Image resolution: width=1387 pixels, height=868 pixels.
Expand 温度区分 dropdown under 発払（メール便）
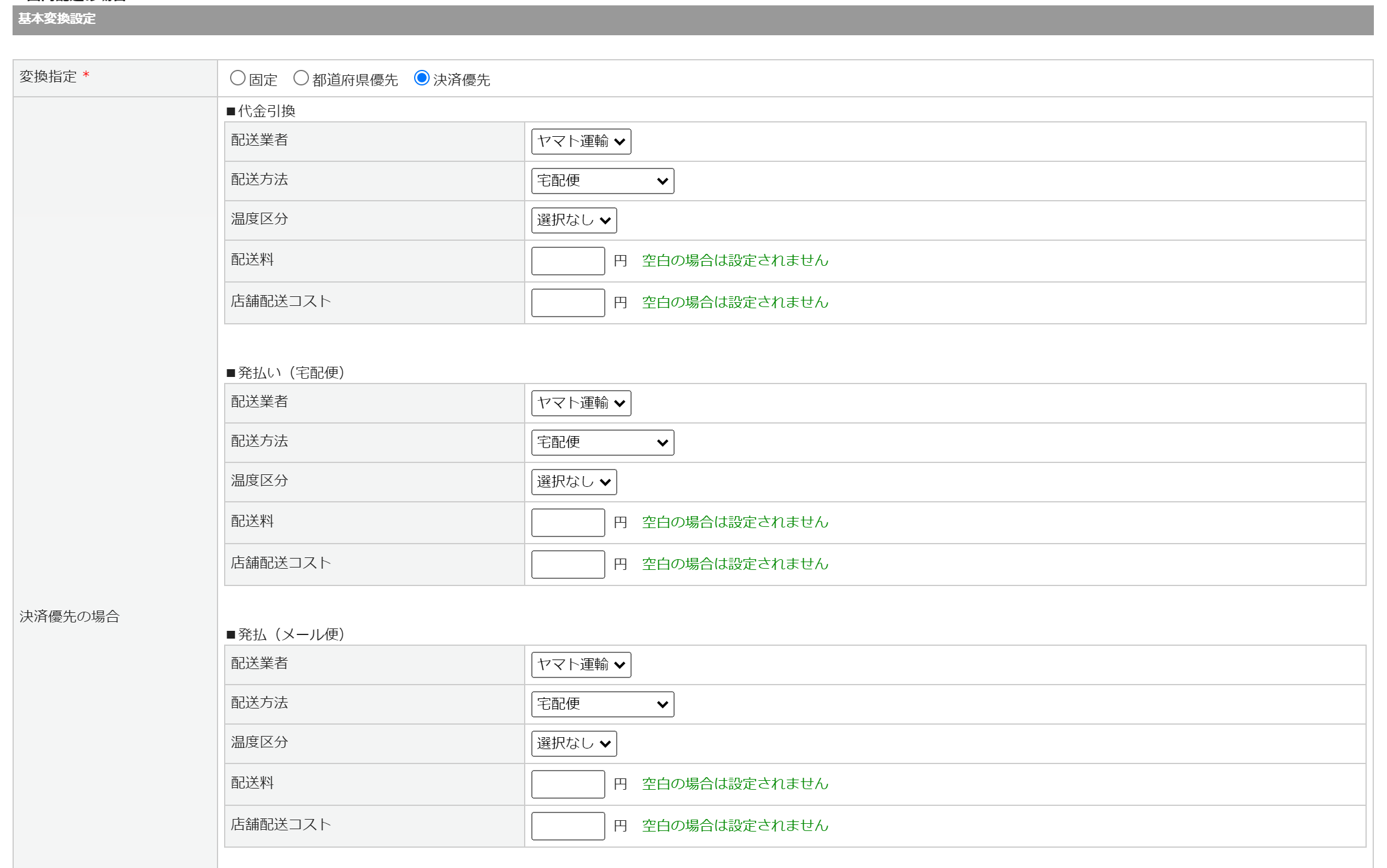coord(573,744)
